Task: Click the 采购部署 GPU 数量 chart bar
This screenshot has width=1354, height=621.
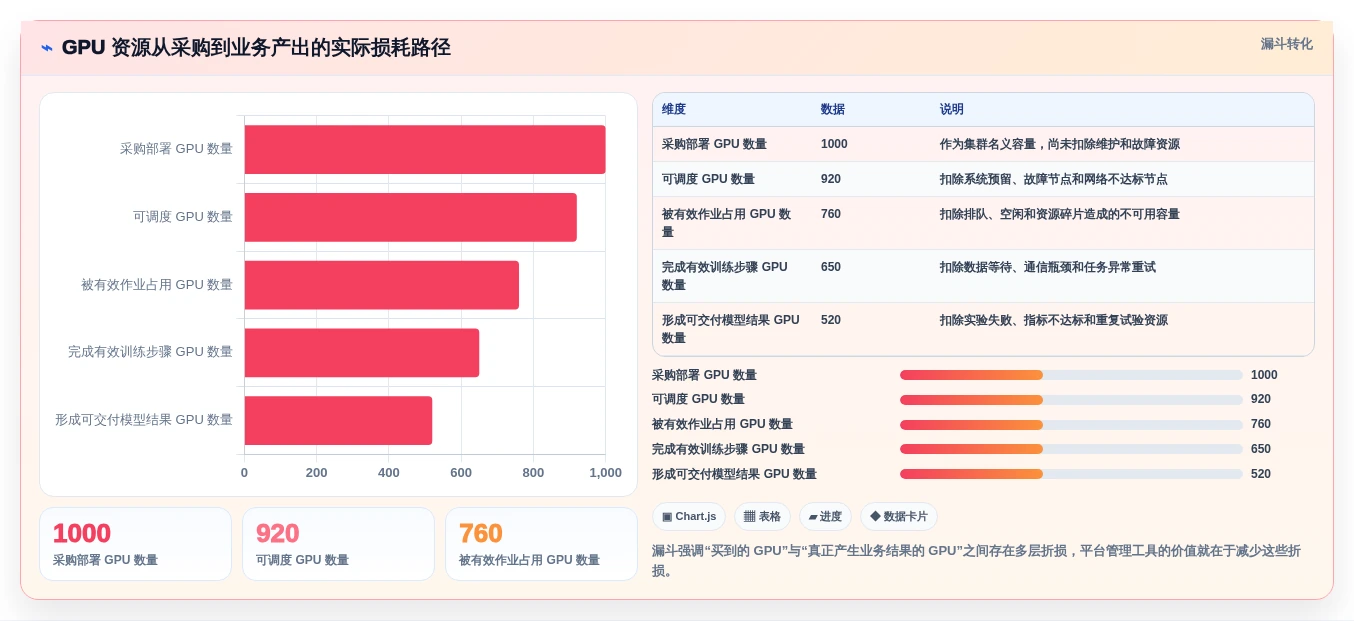Action: (x=425, y=150)
